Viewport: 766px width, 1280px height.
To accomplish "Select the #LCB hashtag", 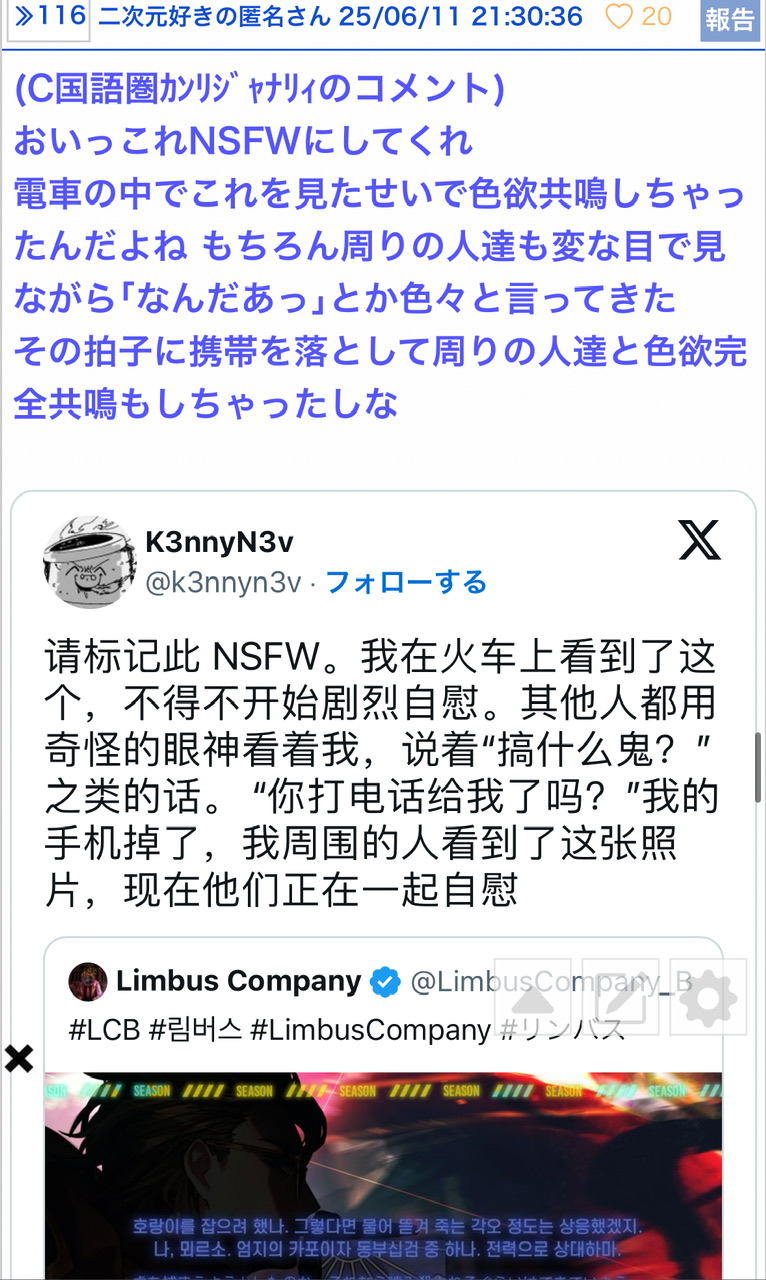I will click(105, 1029).
